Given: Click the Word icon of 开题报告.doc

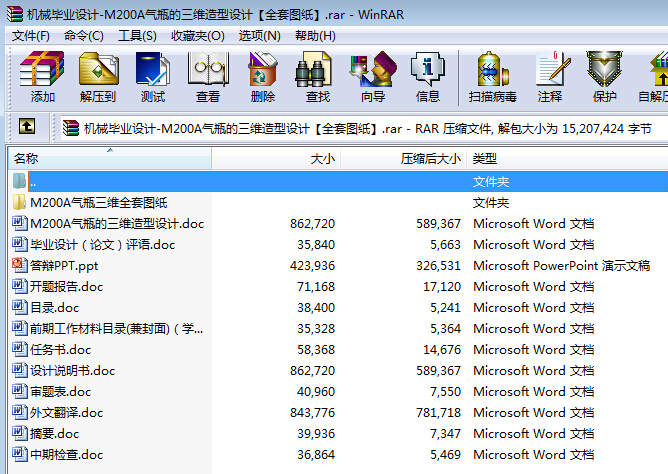Looking at the screenshot, I should click(20, 286).
